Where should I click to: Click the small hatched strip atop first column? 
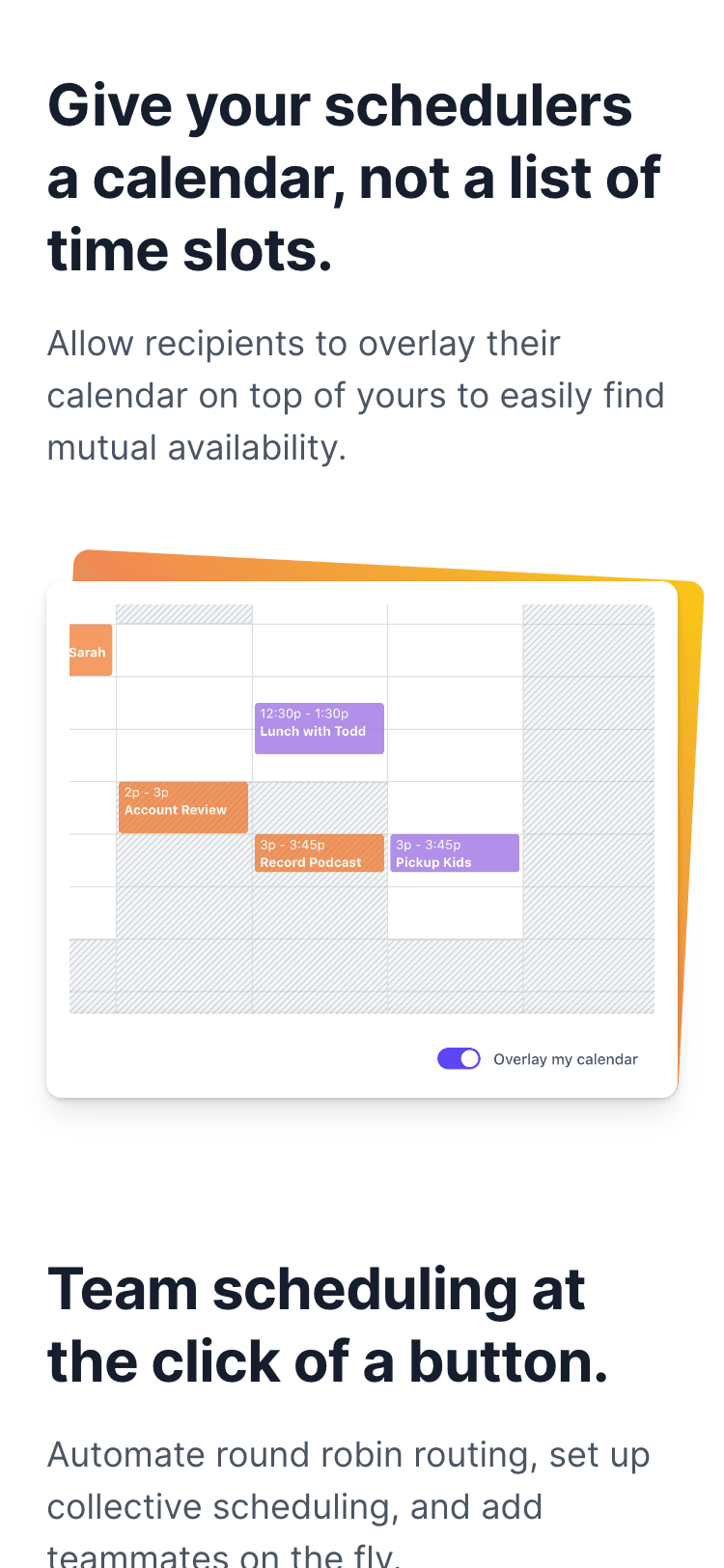click(183, 614)
